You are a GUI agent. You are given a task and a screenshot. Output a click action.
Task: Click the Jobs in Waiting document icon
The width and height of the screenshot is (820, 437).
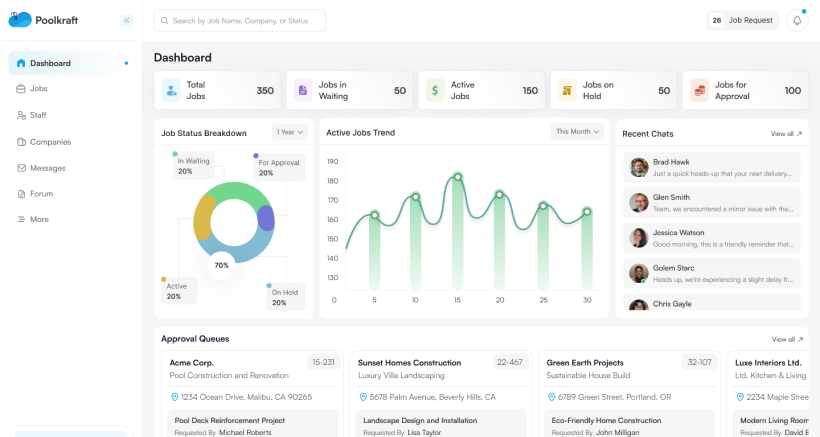[x=303, y=91]
